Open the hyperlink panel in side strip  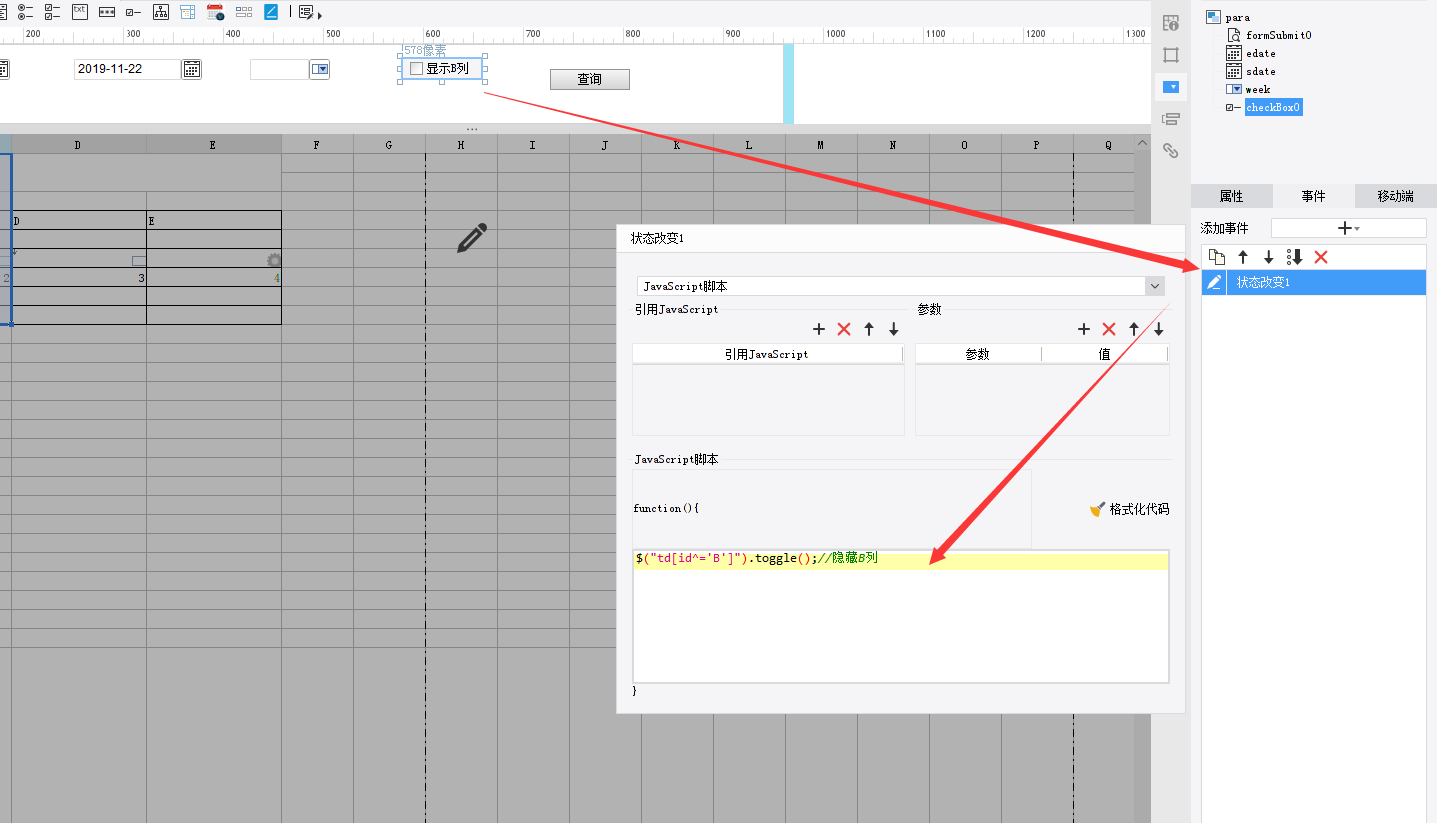1171,151
